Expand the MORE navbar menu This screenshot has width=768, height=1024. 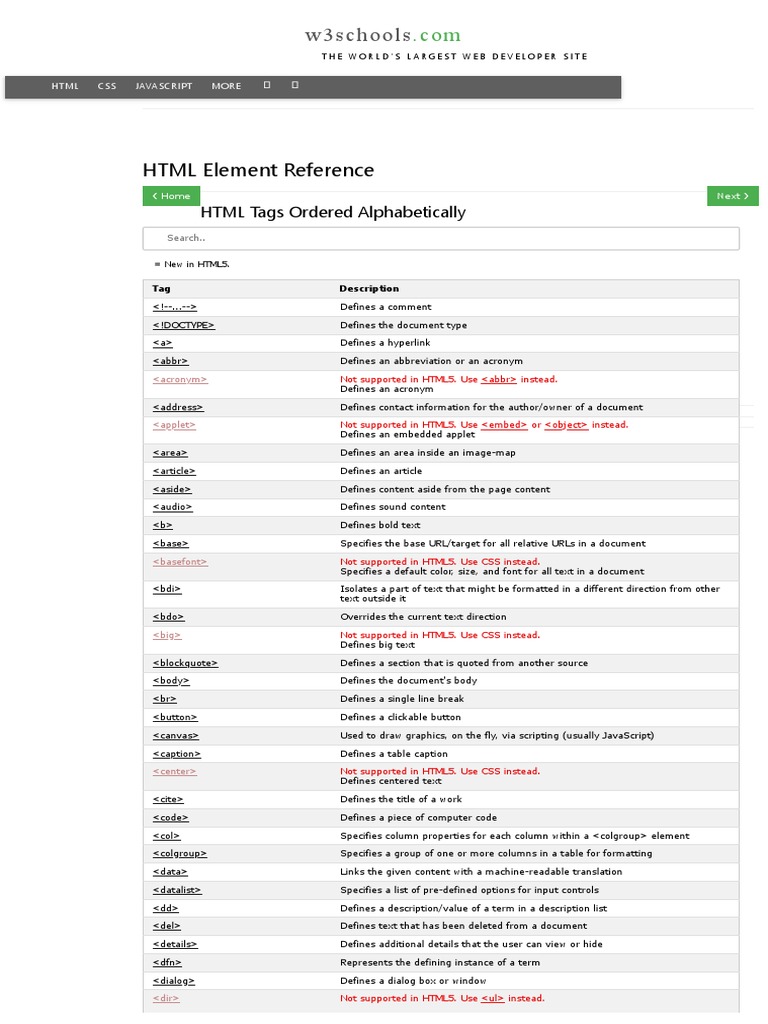[226, 86]
